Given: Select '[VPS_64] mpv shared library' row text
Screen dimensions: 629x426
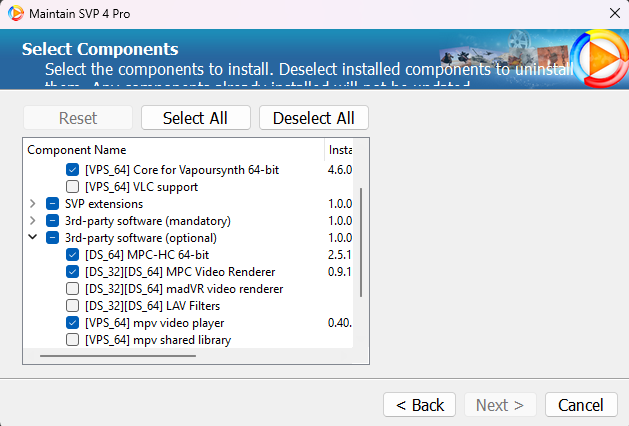Looking at the screenshot, I should 158,340.
